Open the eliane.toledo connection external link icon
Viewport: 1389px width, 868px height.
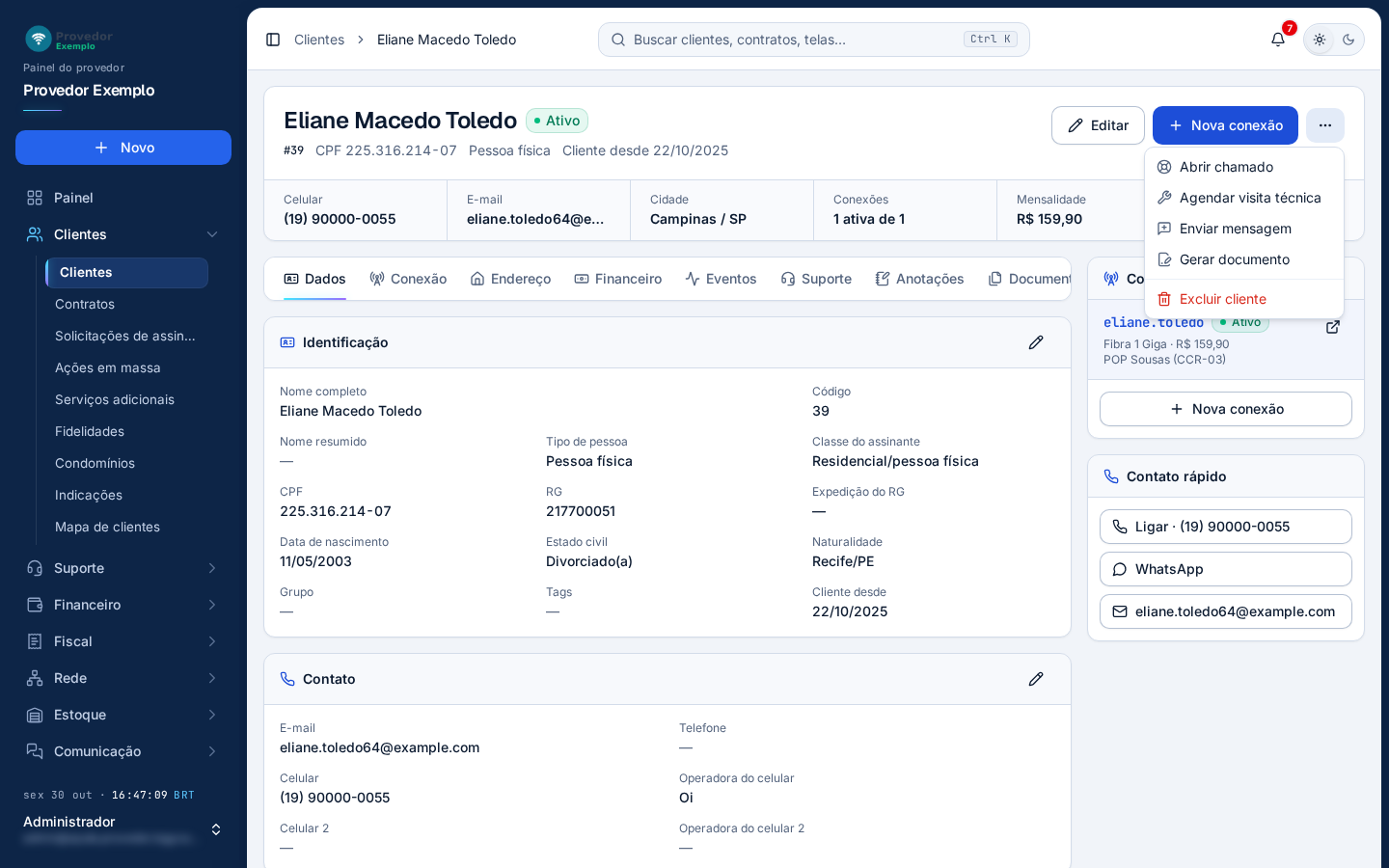point(1333,327)
